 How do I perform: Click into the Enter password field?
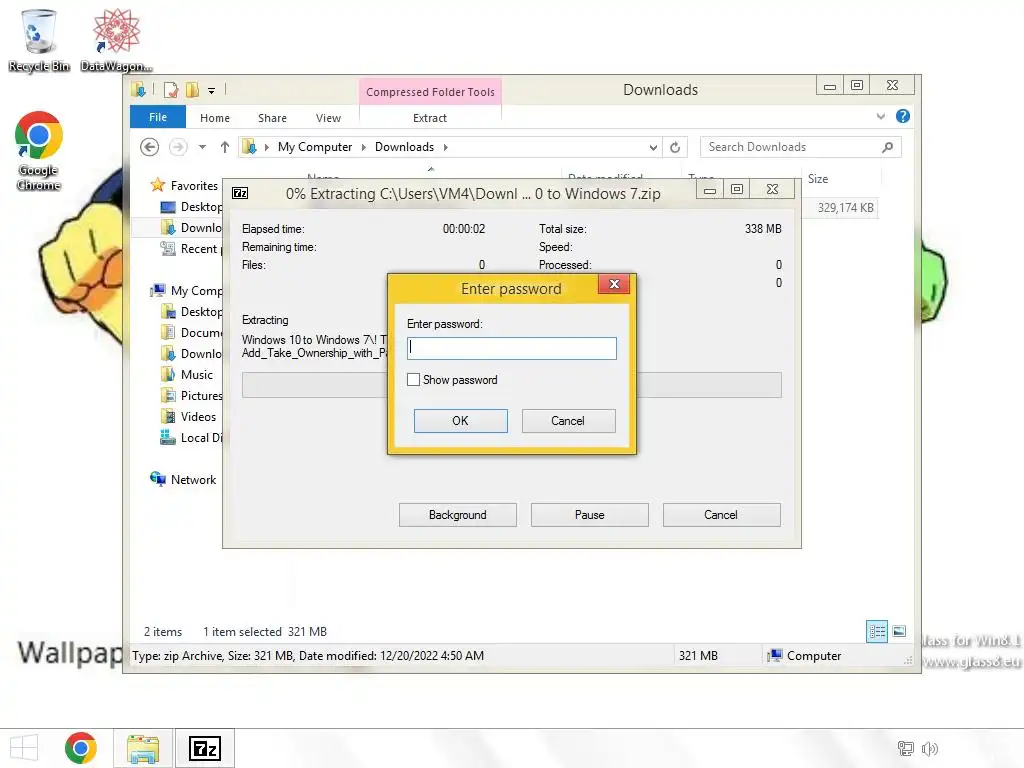[511, 348]
